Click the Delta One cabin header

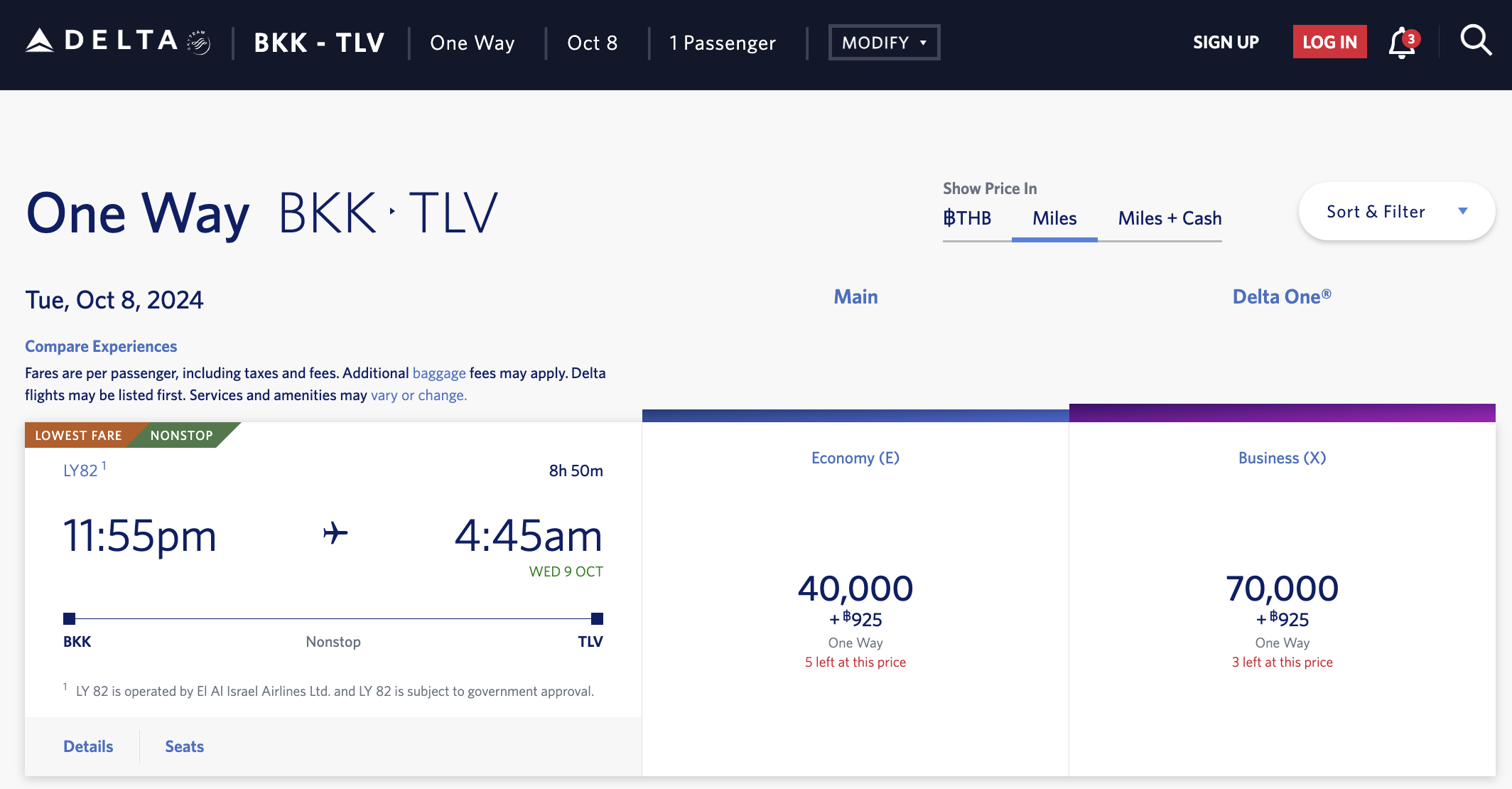1282,297
